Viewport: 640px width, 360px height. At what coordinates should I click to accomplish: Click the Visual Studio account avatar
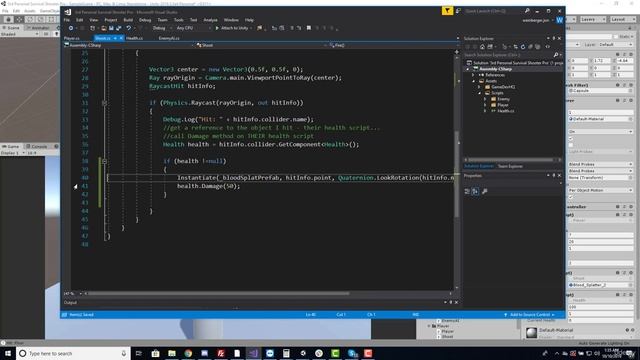click(x=559, y=20)
